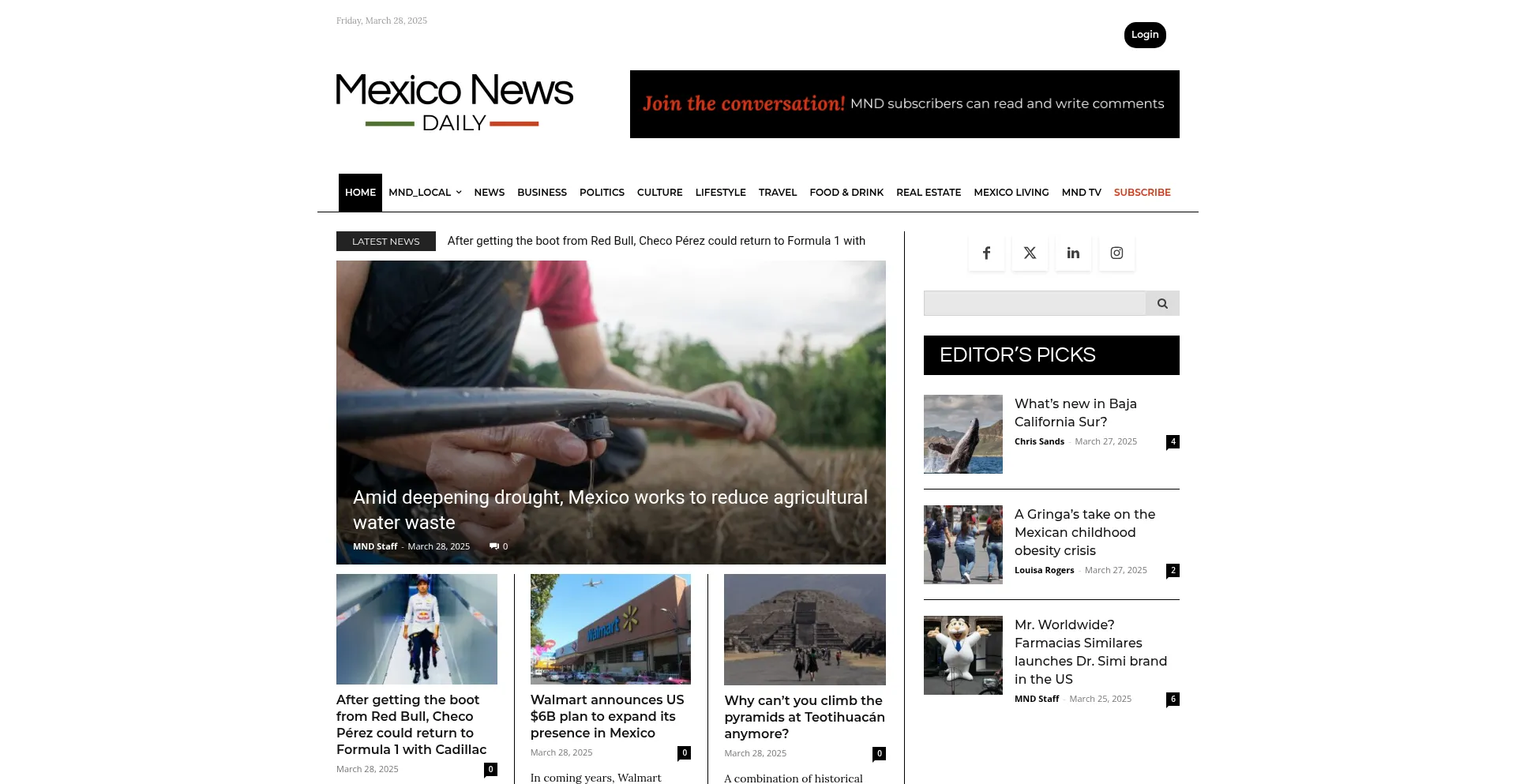Open the Instagram social icon

point(1116,253)
